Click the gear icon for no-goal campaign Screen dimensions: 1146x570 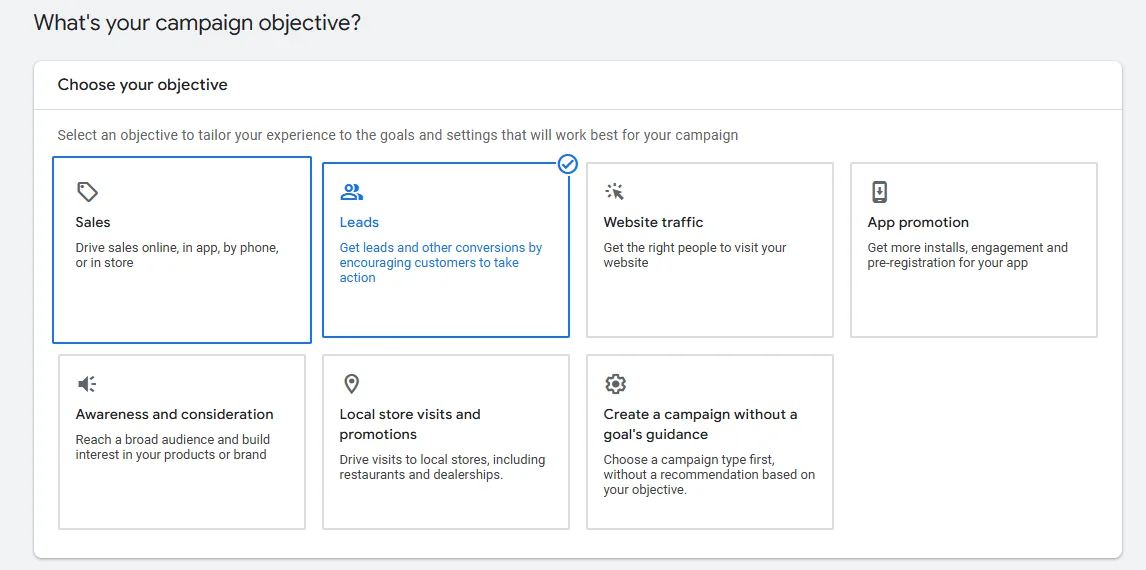point(615,384)
